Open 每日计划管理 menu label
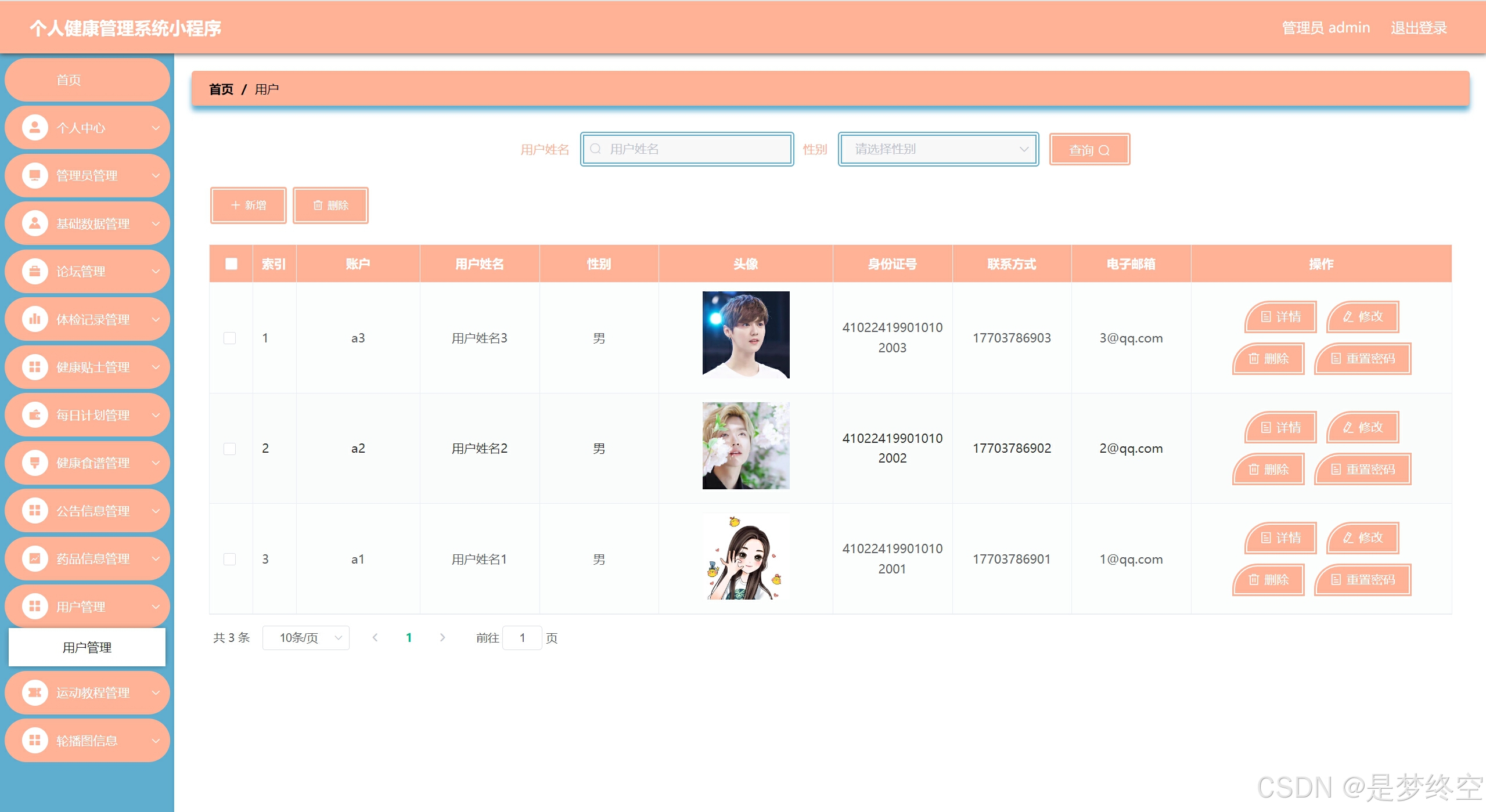1486x812 pixels. pyautogui.click(x=93, y=415)
